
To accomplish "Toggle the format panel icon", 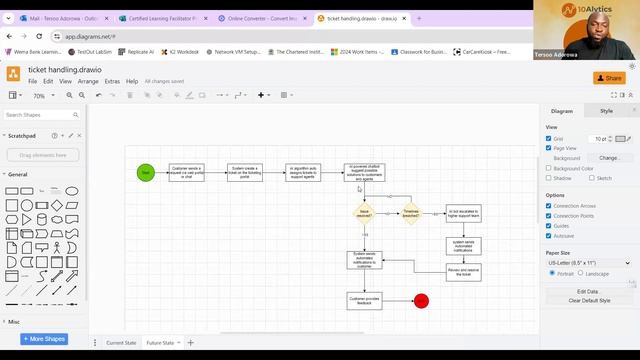I will [x=622, y=95].
